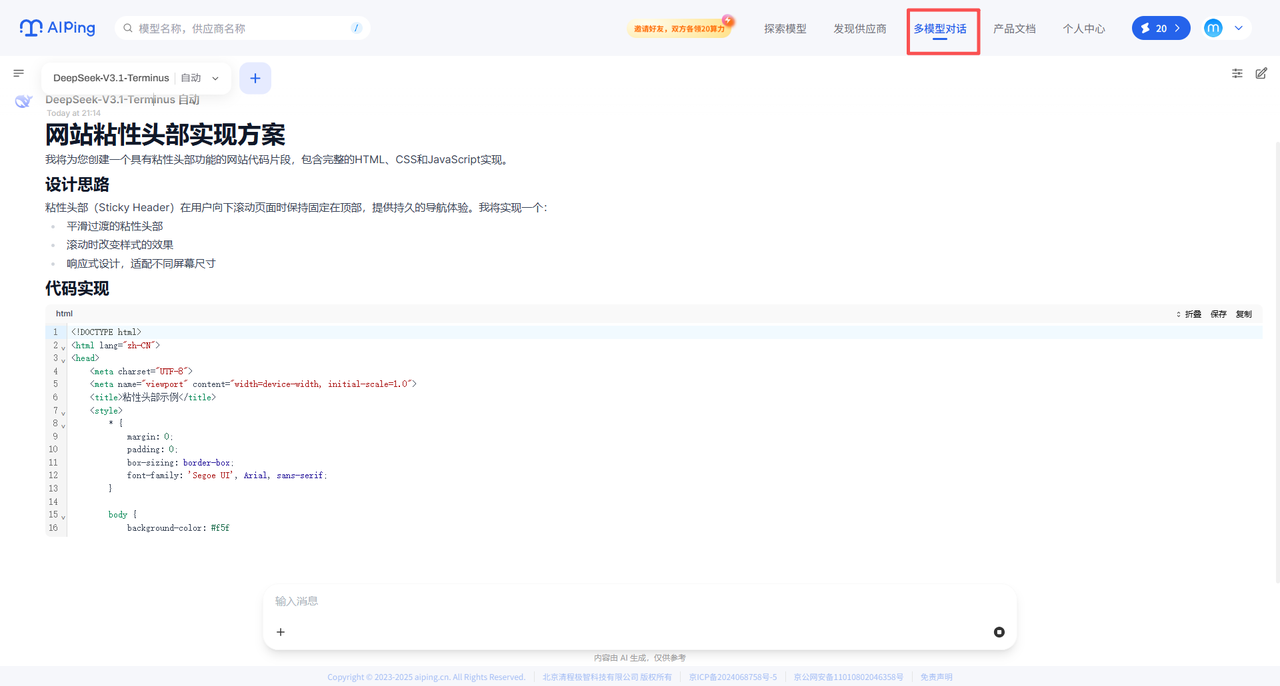Screen dimensions: 1280x686
Task: Open 京ICP备2024068758号-5 footer link
Action: point(733,677)
